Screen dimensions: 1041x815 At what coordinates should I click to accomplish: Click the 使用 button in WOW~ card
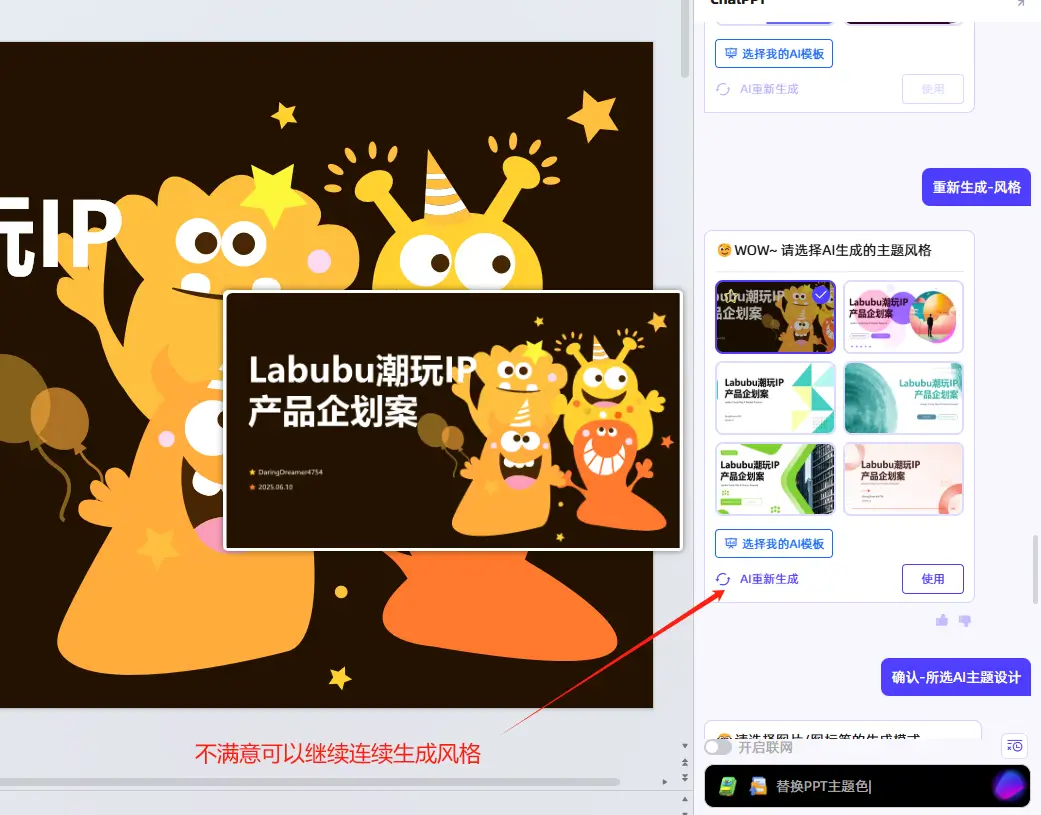click(x=933, y=579)
